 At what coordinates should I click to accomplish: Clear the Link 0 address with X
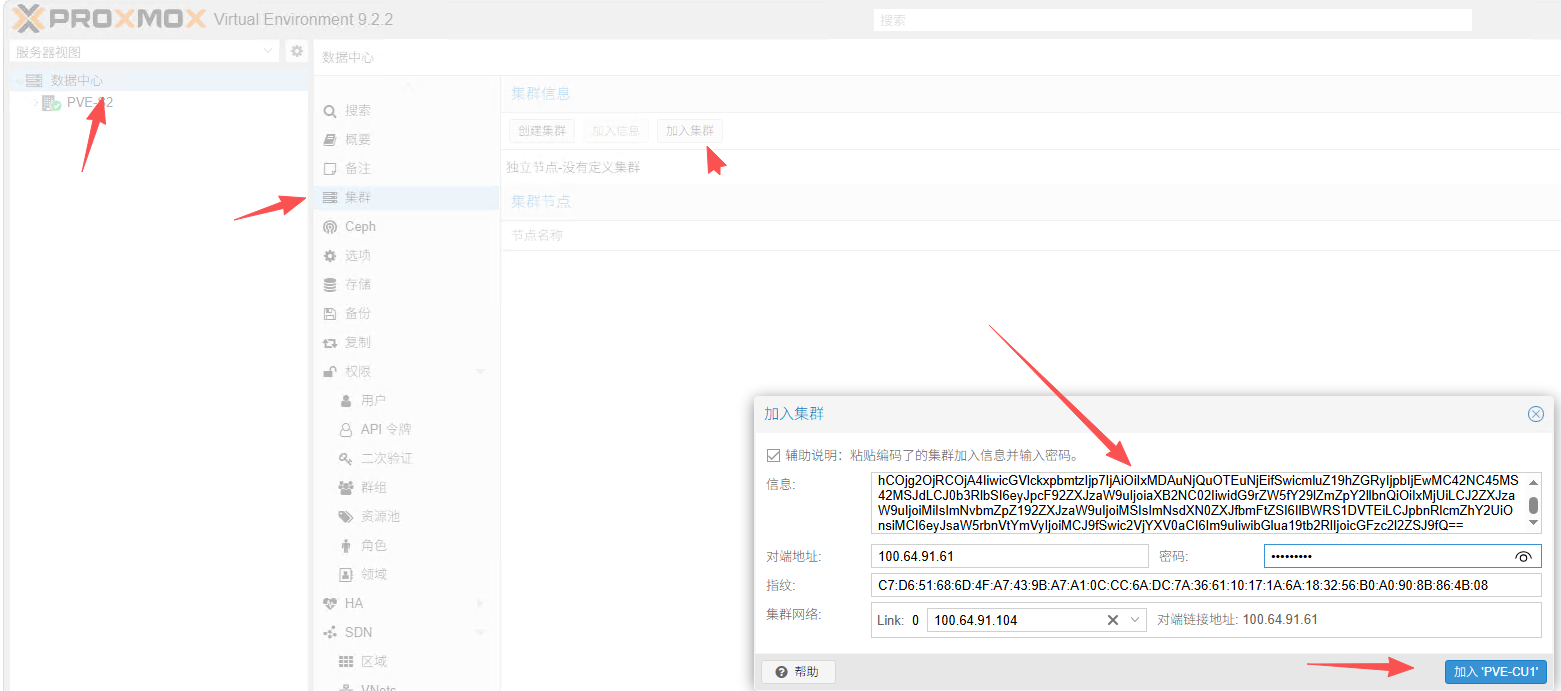click(x=1113, y=620)
